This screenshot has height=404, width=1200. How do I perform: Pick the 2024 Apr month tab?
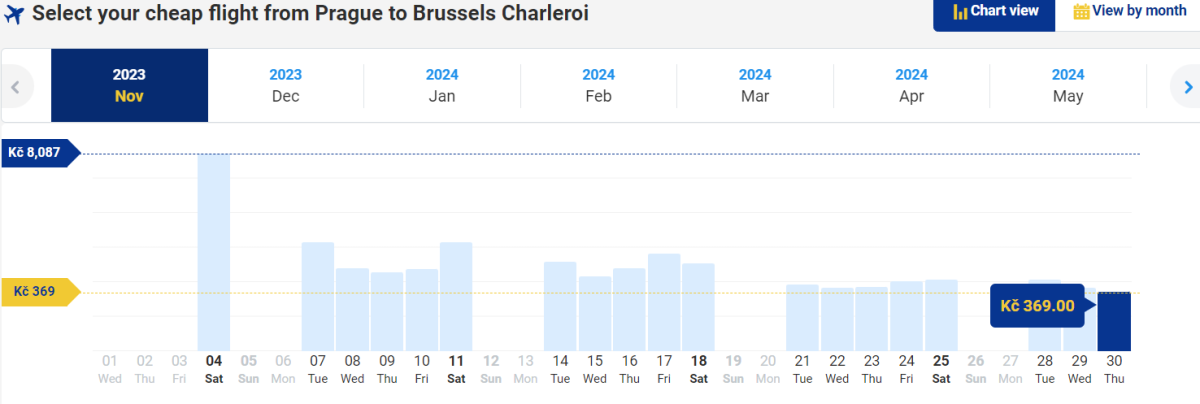click(x=911, y=86)
